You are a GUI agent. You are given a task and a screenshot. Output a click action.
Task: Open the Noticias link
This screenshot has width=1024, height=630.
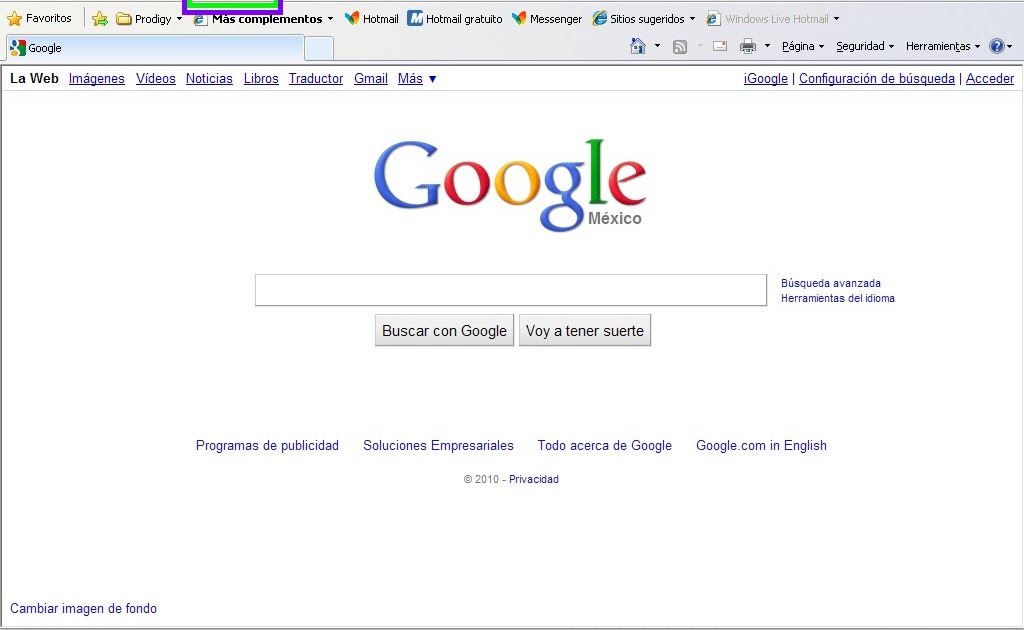(209, 78)
